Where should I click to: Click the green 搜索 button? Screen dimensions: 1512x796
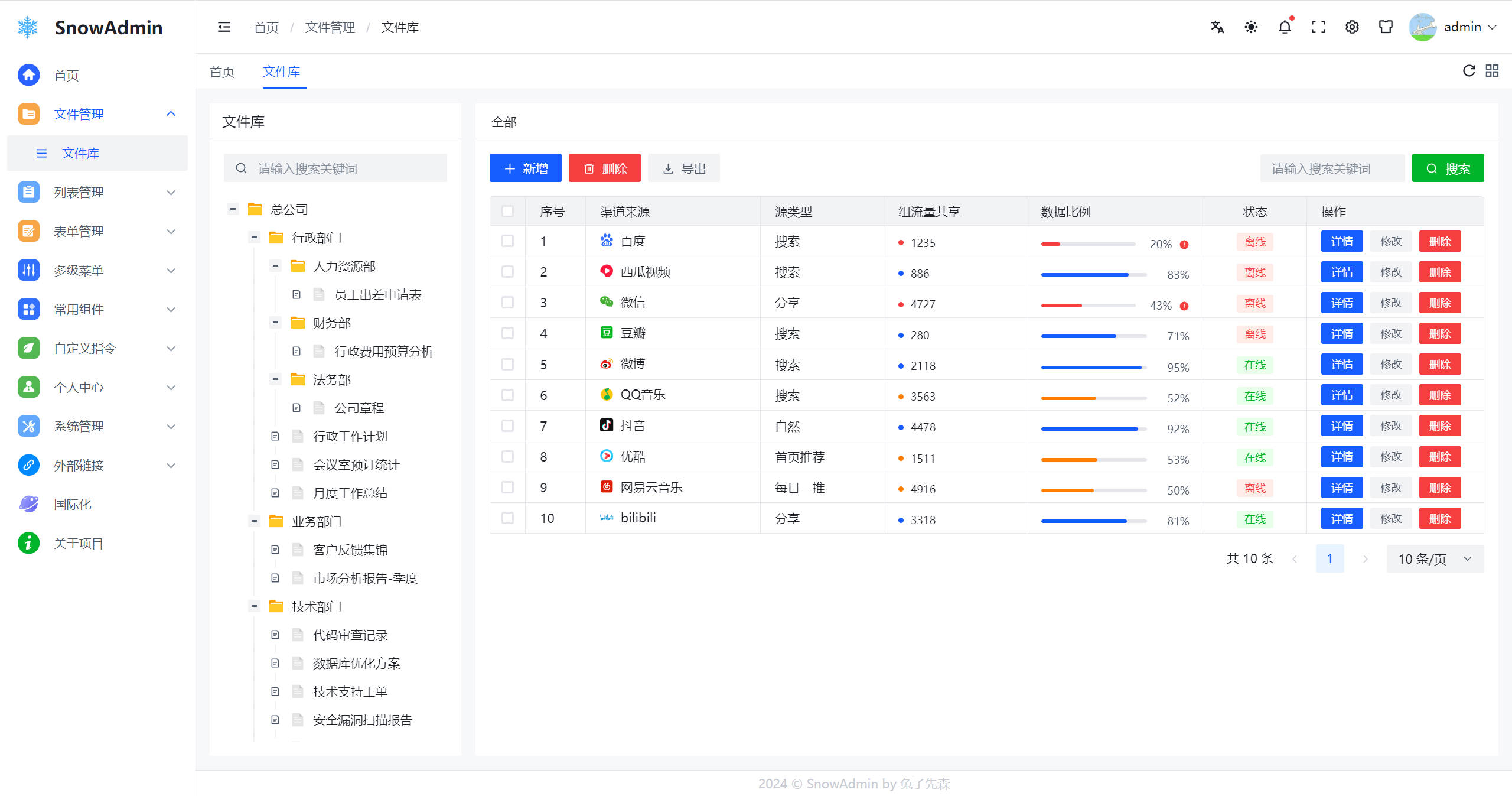[x=1448, y=168]
